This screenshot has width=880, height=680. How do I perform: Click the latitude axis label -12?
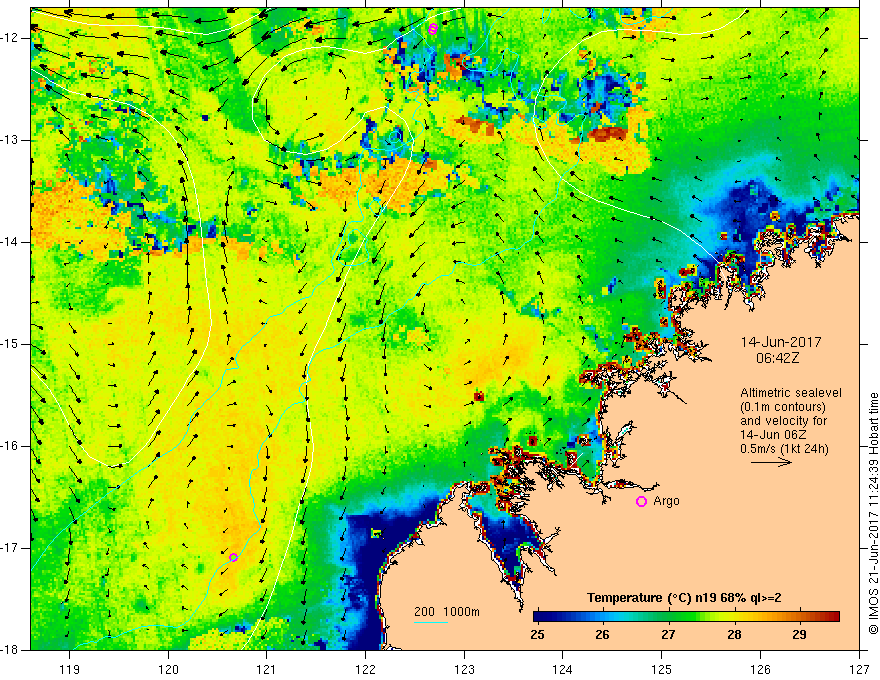tap(12, 38)
